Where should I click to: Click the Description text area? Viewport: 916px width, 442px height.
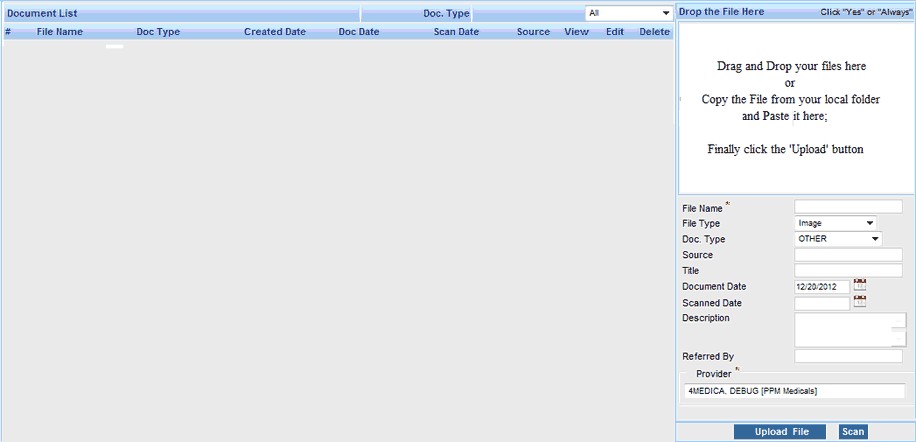tap(848, 329)
